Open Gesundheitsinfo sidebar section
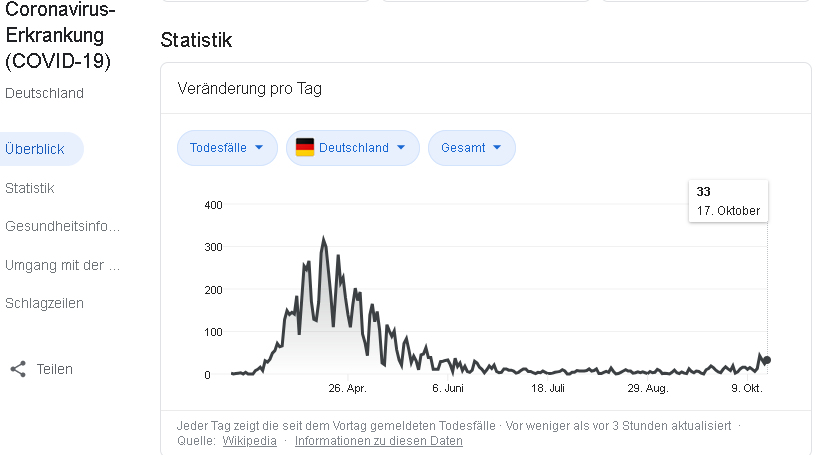821x455 pixels. [62, 226]
